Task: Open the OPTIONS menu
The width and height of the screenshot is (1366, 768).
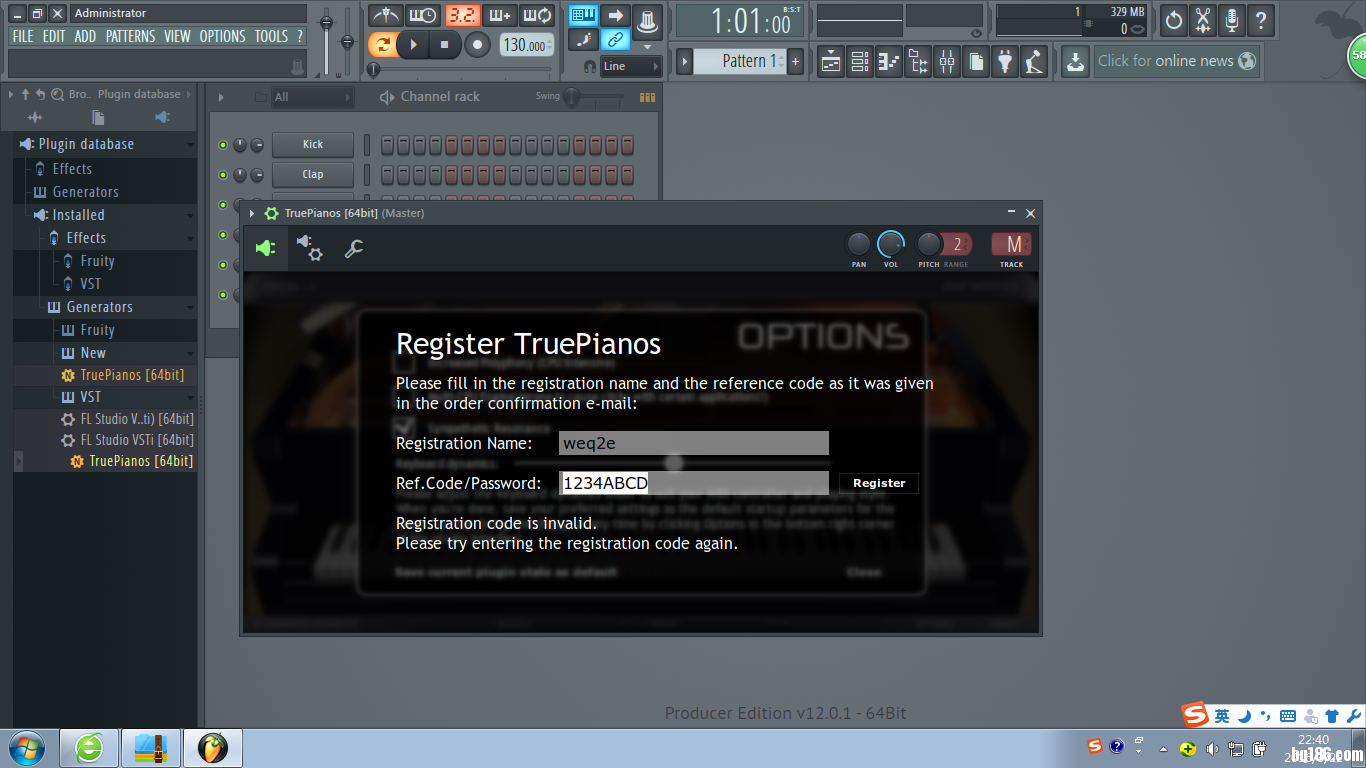Action: click(x=222, y=36)
